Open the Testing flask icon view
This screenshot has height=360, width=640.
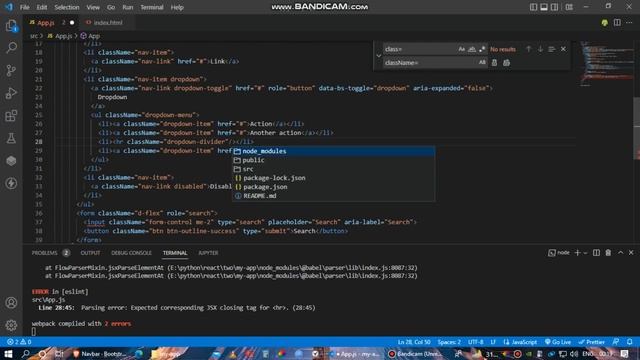pyautogui.click(x=11, y=138)
